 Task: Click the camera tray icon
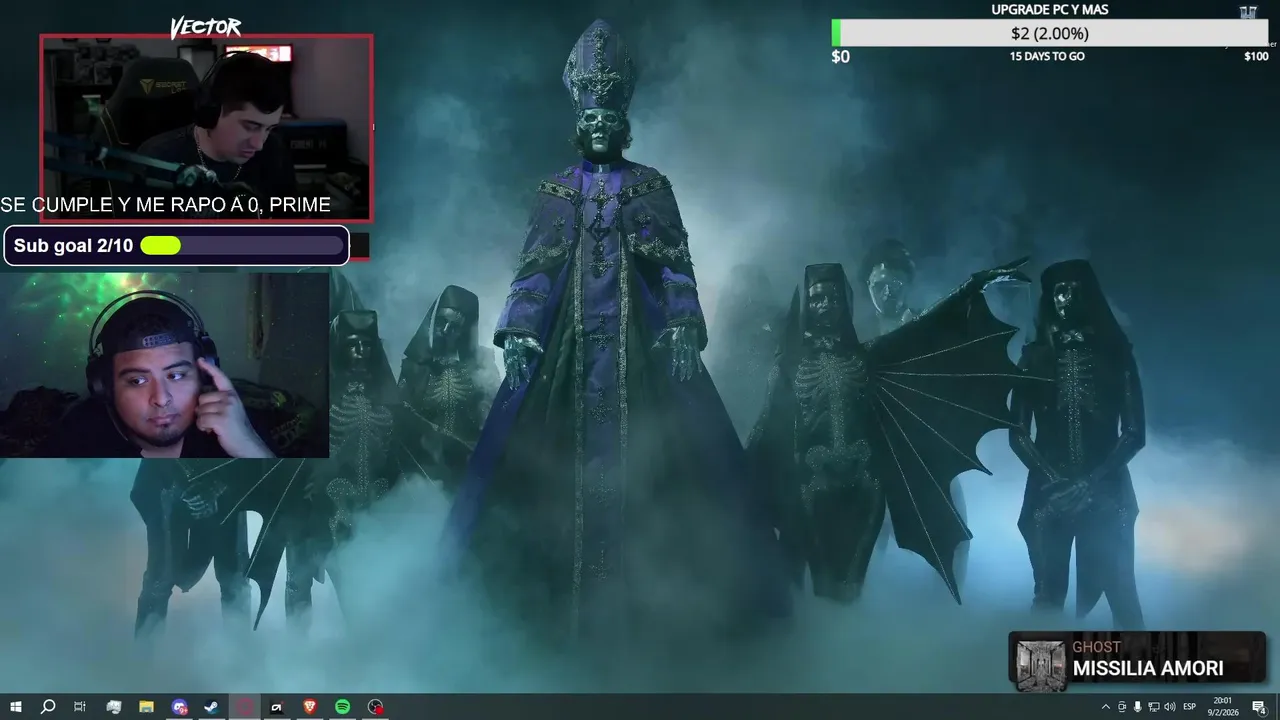point(1121,707)
